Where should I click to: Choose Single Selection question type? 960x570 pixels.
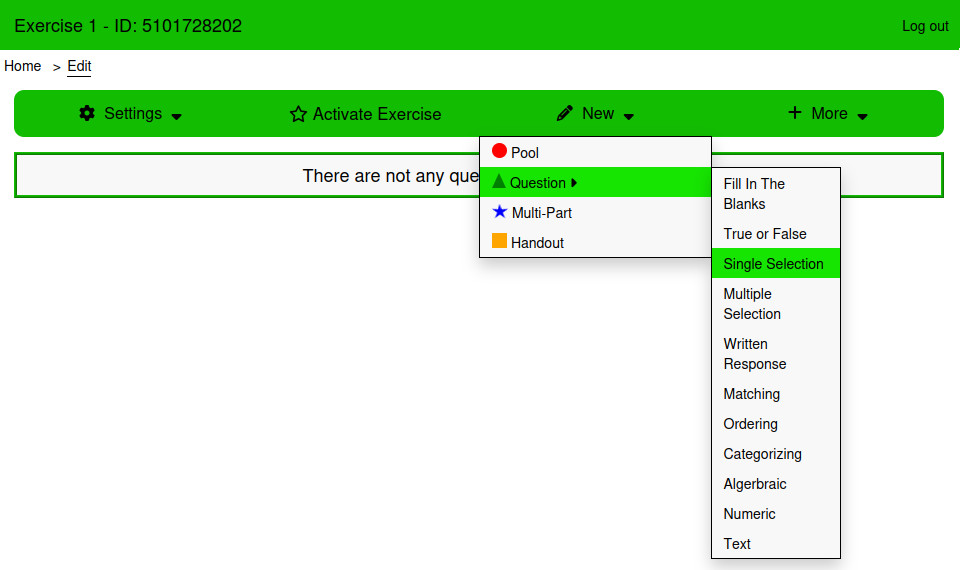(774, 264)
